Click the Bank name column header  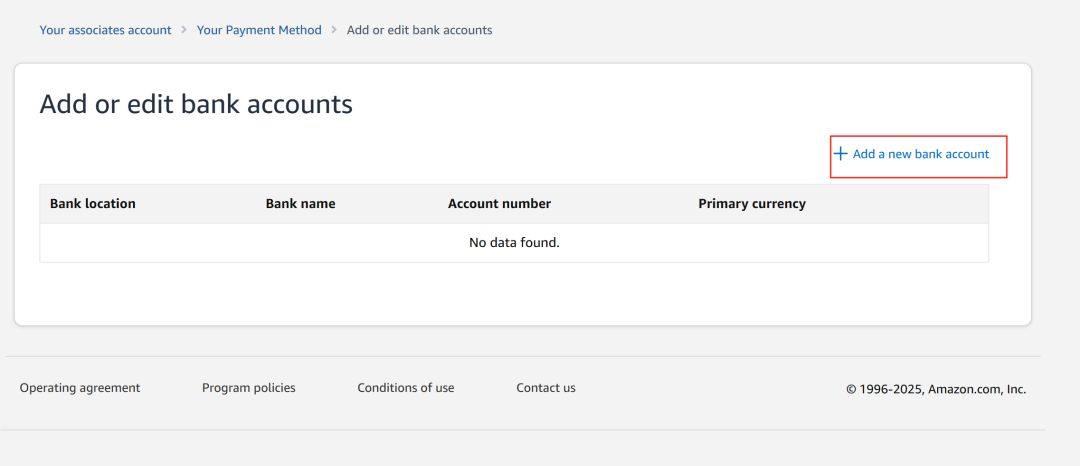tap(300, 204)
